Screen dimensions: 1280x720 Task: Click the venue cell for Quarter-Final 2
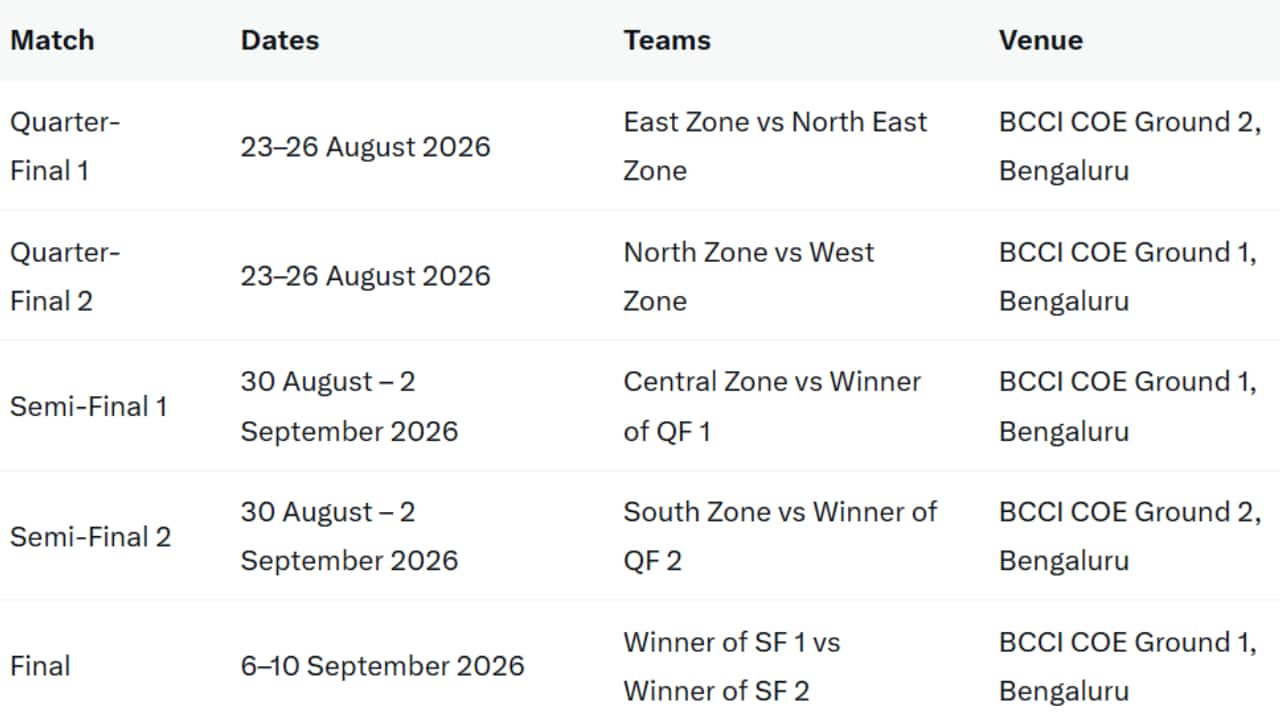pos(1128,276)
